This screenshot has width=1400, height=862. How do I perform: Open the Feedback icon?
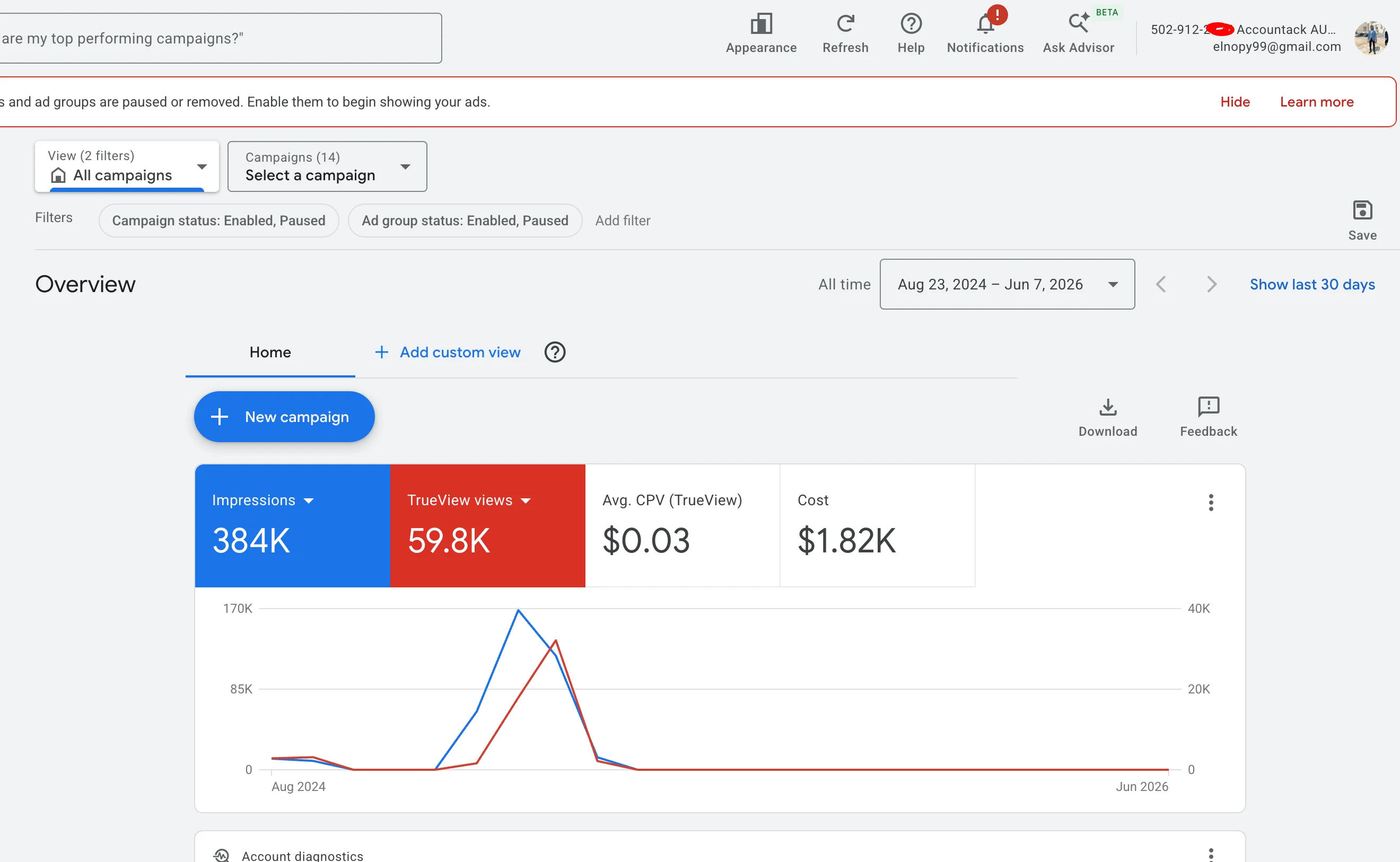point(1209,407)
